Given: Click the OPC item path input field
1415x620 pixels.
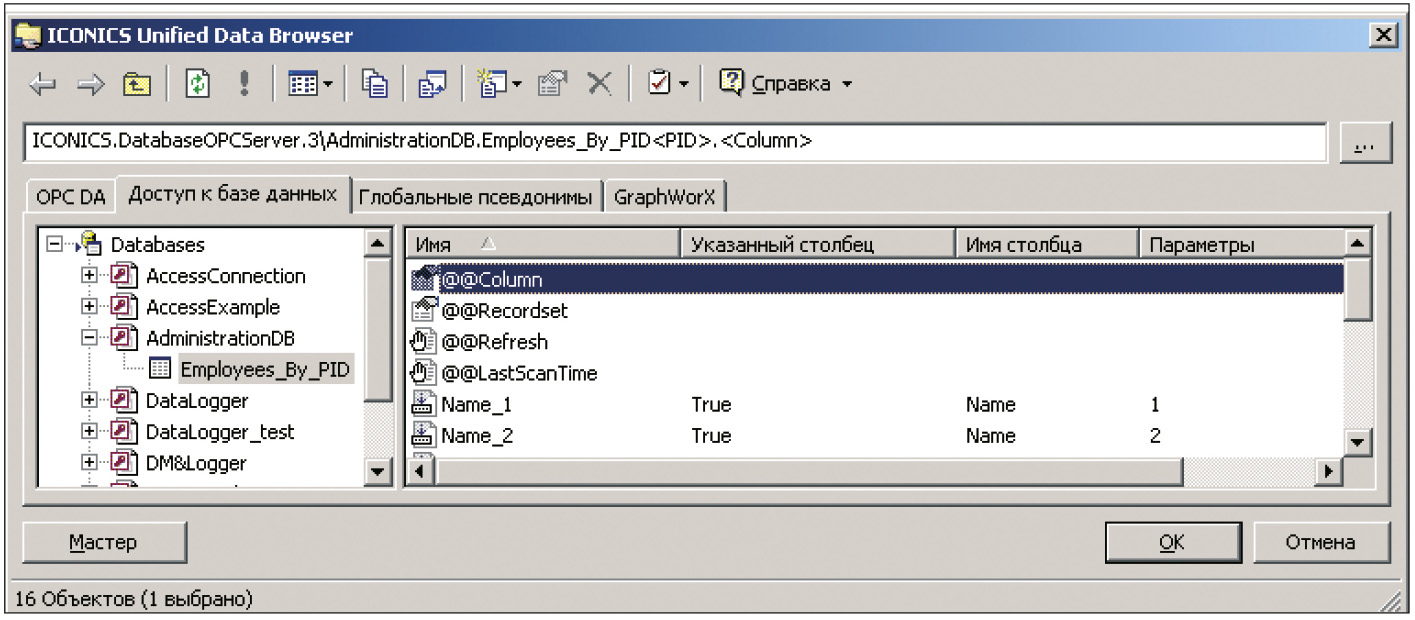Looking at the screenshot, I should [x=675, y=142].
